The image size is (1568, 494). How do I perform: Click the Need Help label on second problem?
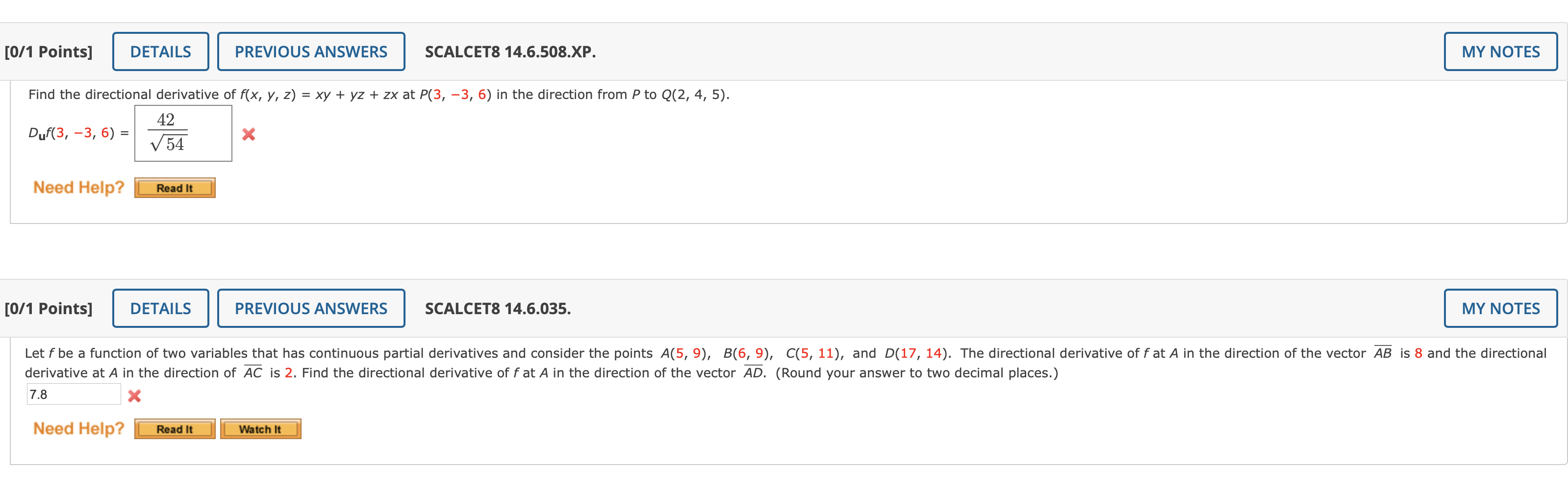(79, 428)
